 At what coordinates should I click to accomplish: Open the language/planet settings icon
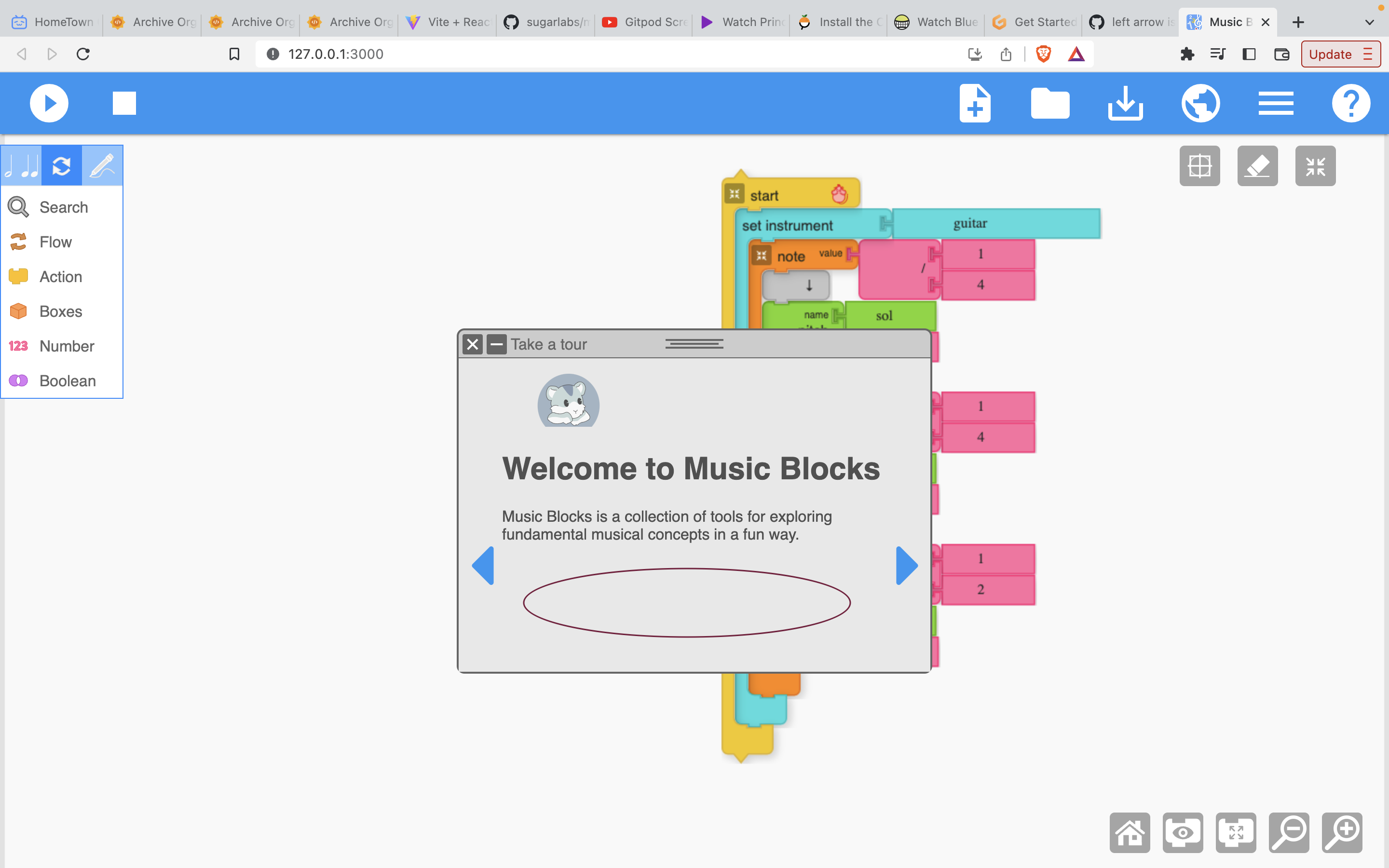click(1200, 103)
